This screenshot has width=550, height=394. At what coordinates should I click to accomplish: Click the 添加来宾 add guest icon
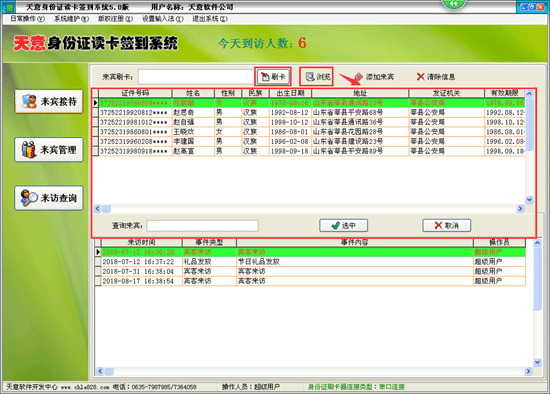point(358,76)
